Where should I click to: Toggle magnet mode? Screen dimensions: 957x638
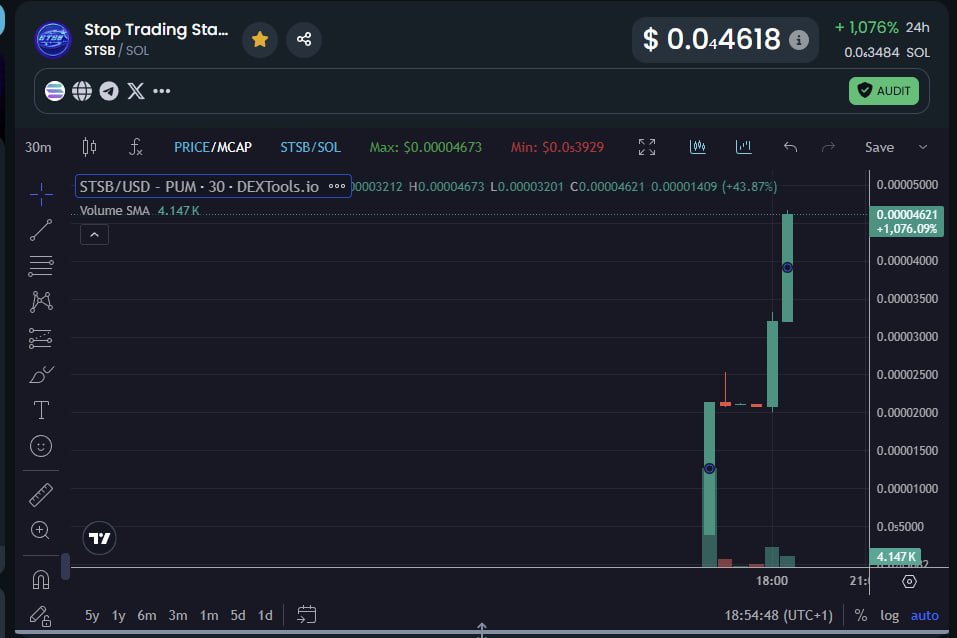point(41,579)
